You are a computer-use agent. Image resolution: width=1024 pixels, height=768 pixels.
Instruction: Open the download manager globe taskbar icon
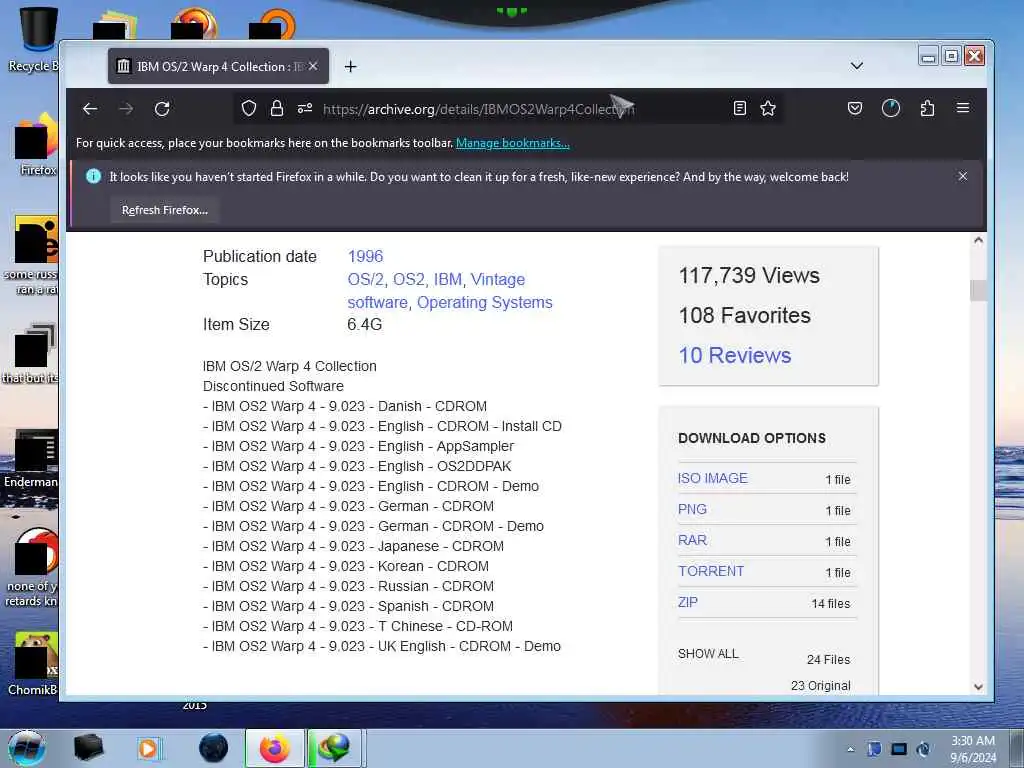(x=335, y=748)
